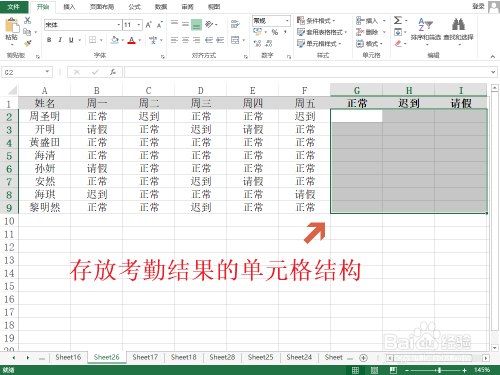Open the font size dropdown showing 11
This screenshot has height=375, width=500.
139,25
